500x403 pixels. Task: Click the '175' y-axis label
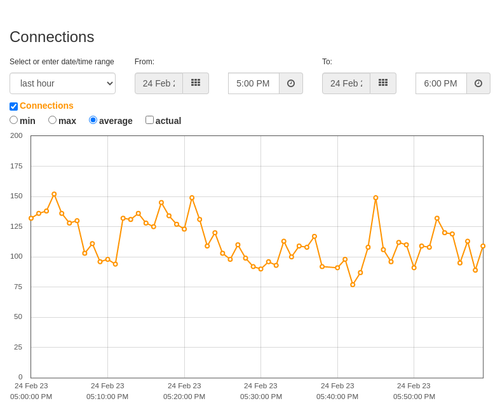click(16, 166)
